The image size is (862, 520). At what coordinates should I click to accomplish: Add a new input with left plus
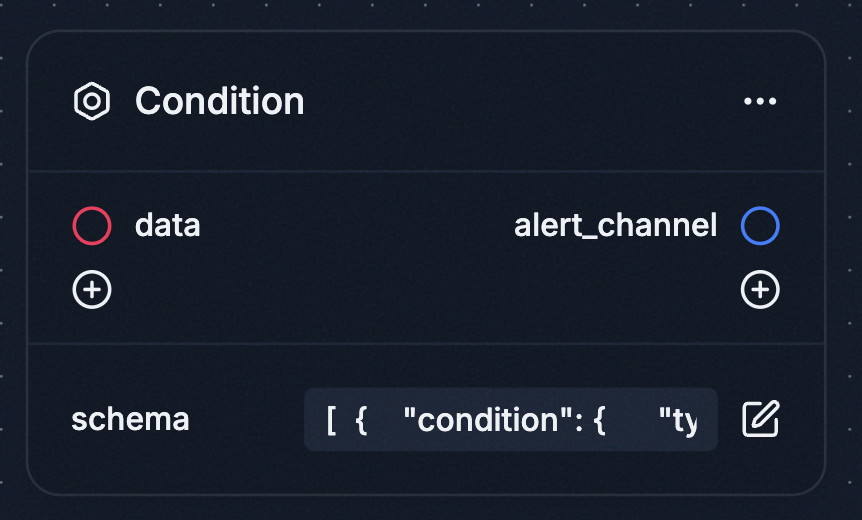pyautogui.click(x=92, y=290)
